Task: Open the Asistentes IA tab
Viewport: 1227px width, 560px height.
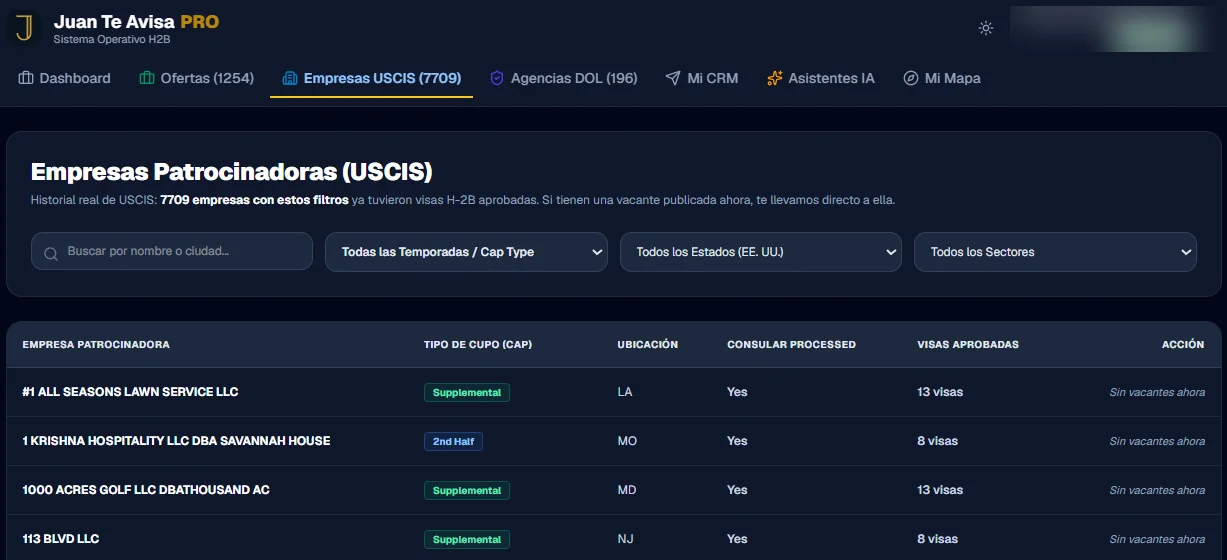Action: pyautogui.click(x=821, y=78)
